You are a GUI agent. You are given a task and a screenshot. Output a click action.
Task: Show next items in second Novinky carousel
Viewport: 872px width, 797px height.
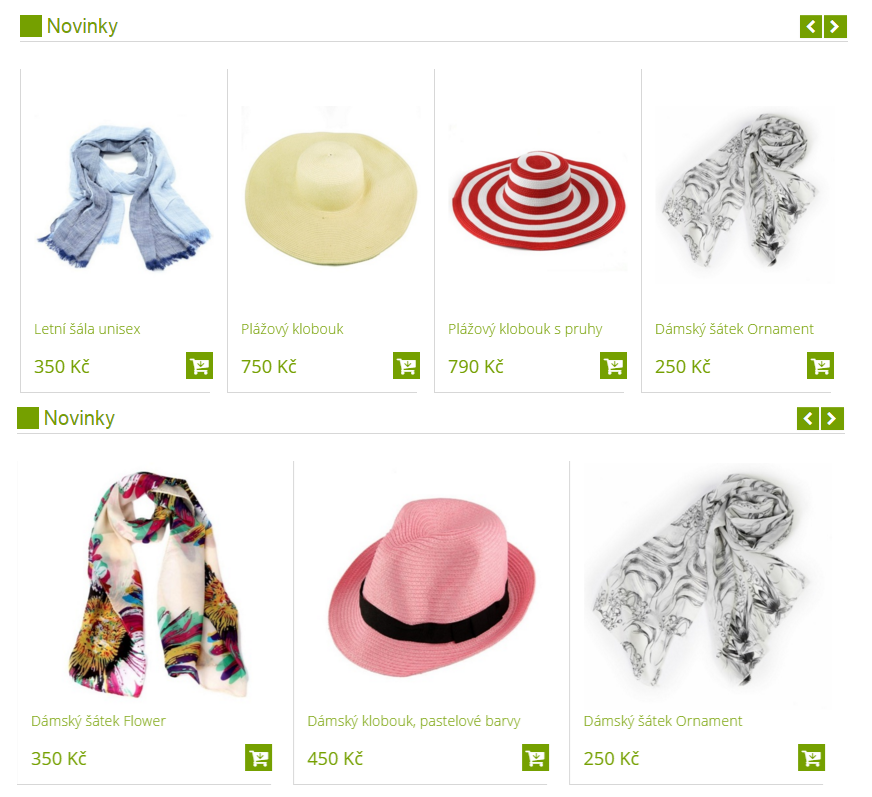pos(833,418)
